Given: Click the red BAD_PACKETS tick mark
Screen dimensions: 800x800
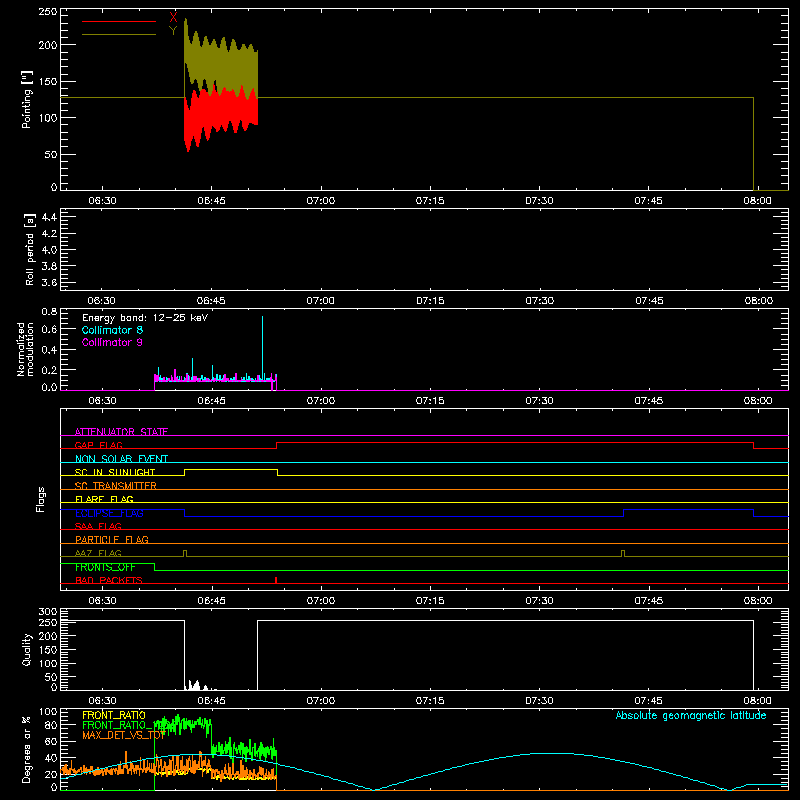Looking at the screenshot, I should pos(276,580).
